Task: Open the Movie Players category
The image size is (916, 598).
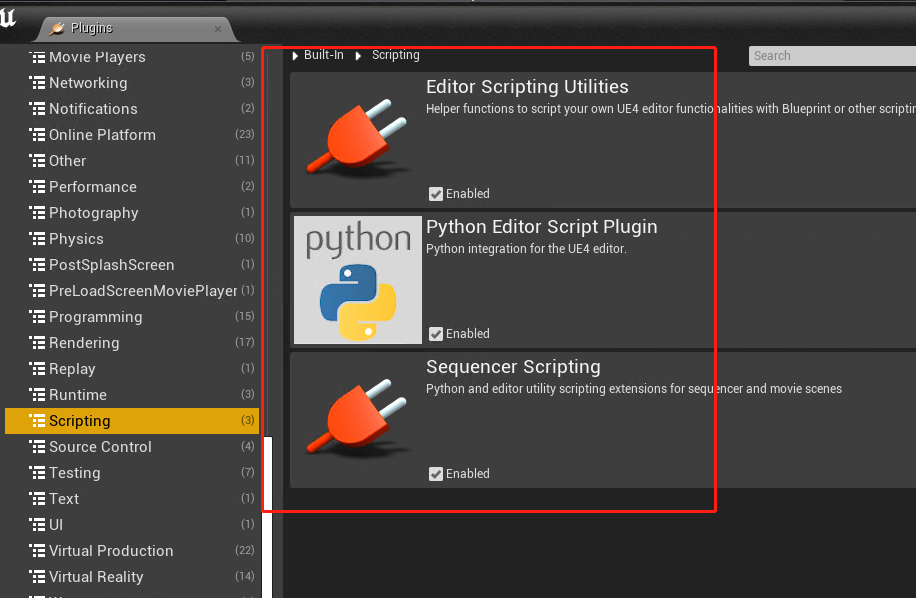Action: [132, 57]
